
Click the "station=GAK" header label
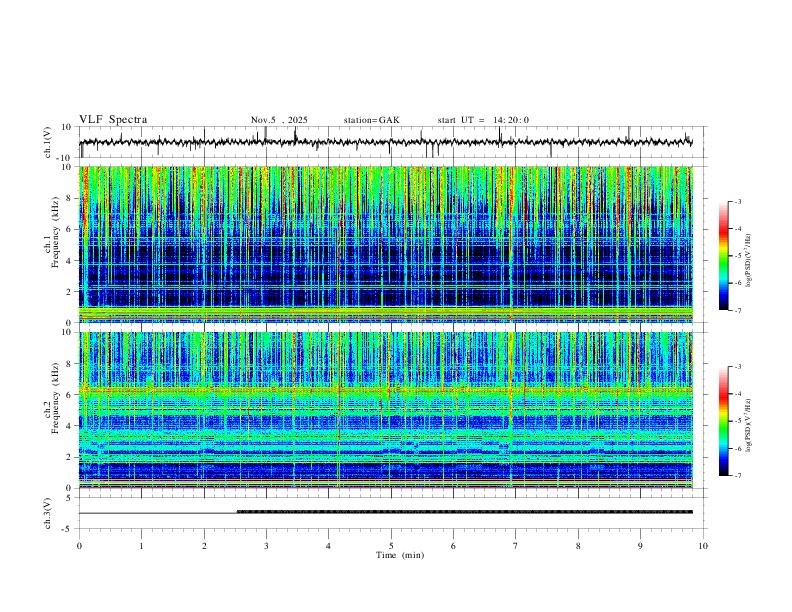[x=372, y=120]
